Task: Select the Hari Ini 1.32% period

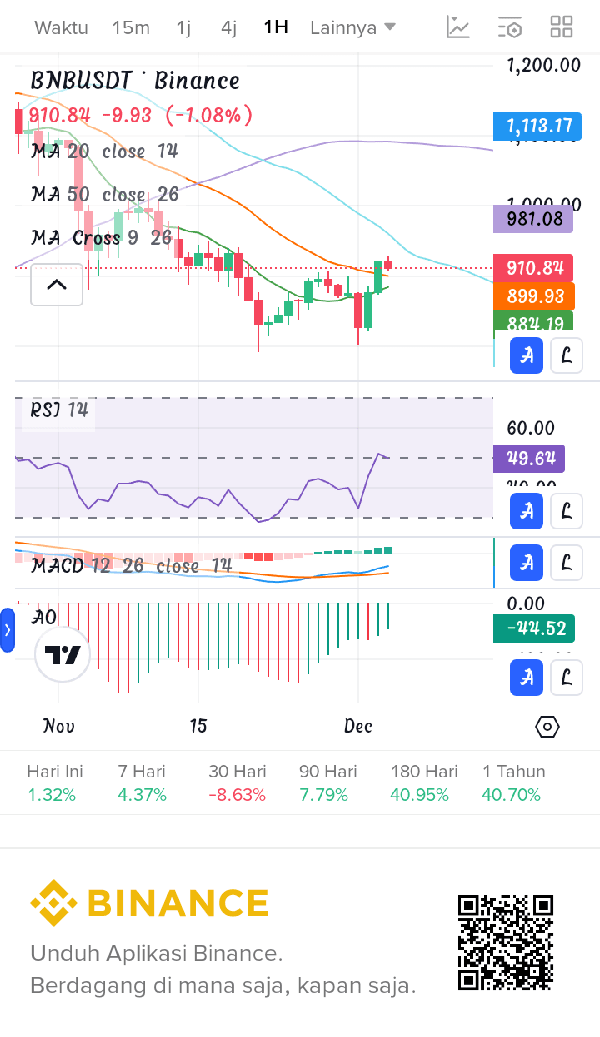Action: (55, 783)
